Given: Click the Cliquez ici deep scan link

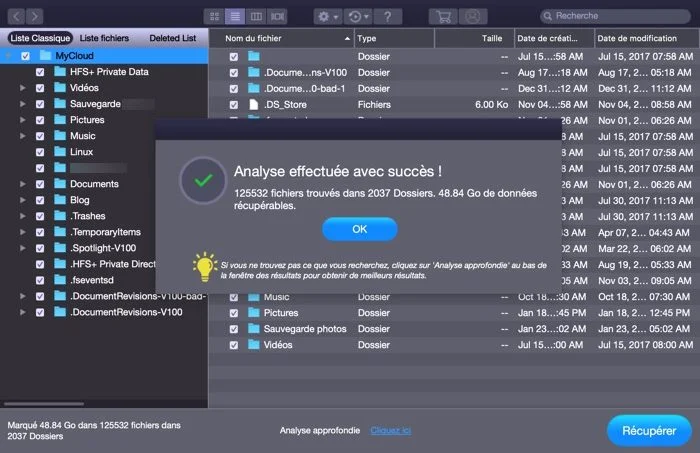Looking at the screenshot, I should click(391, 431).
